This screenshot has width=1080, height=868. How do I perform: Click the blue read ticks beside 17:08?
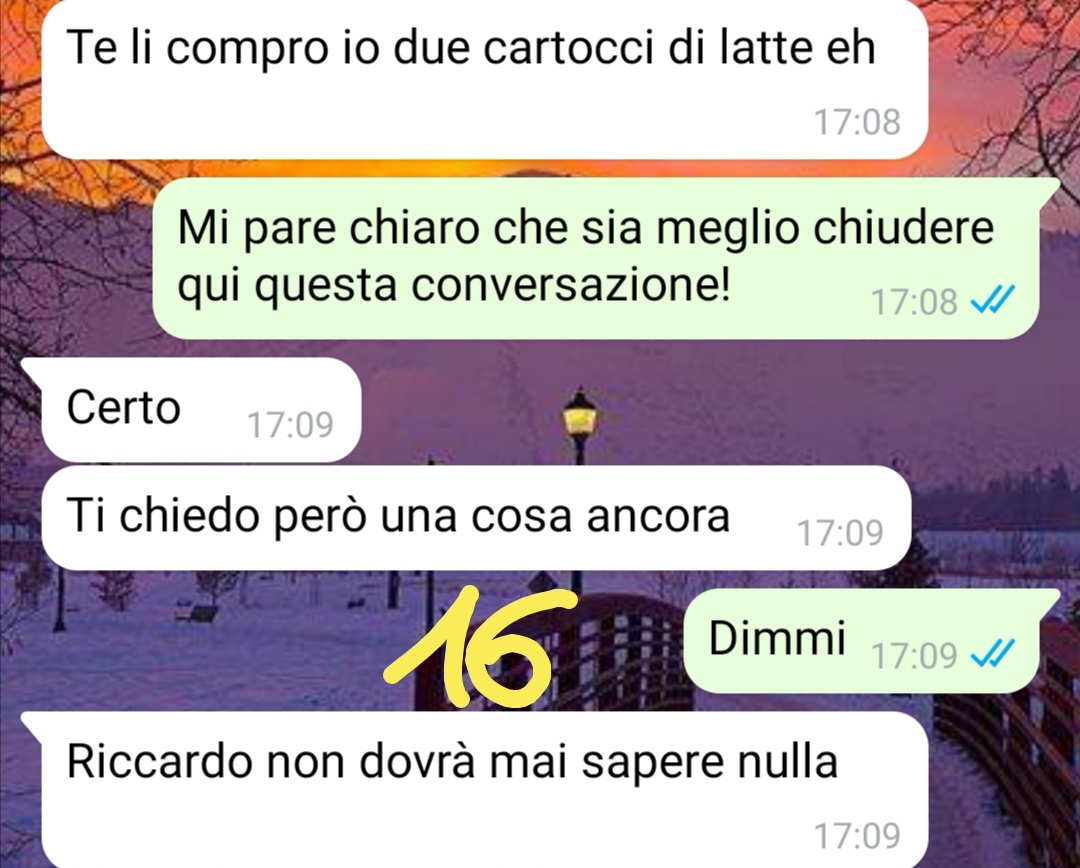pos(993,300)
